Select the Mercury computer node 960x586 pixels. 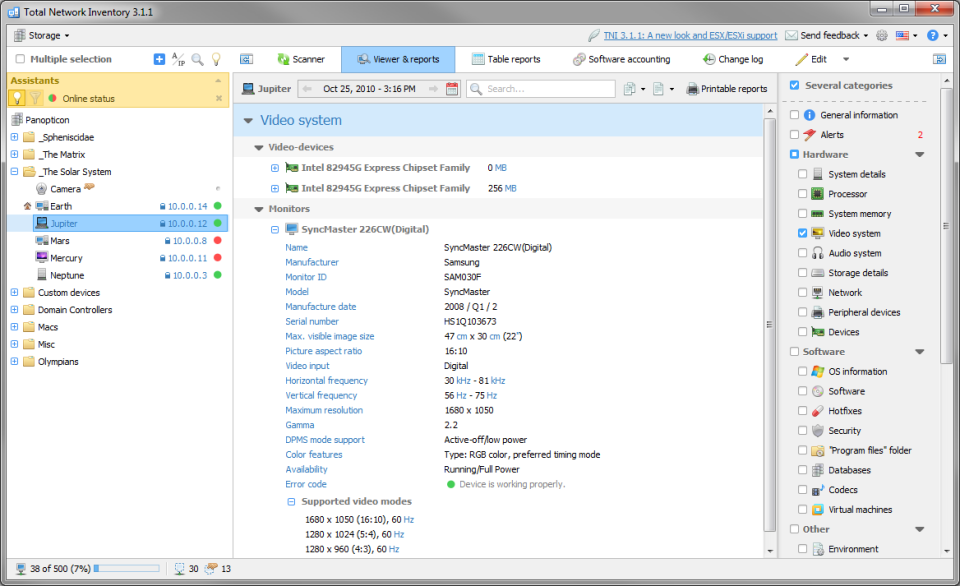coord(66,258)
